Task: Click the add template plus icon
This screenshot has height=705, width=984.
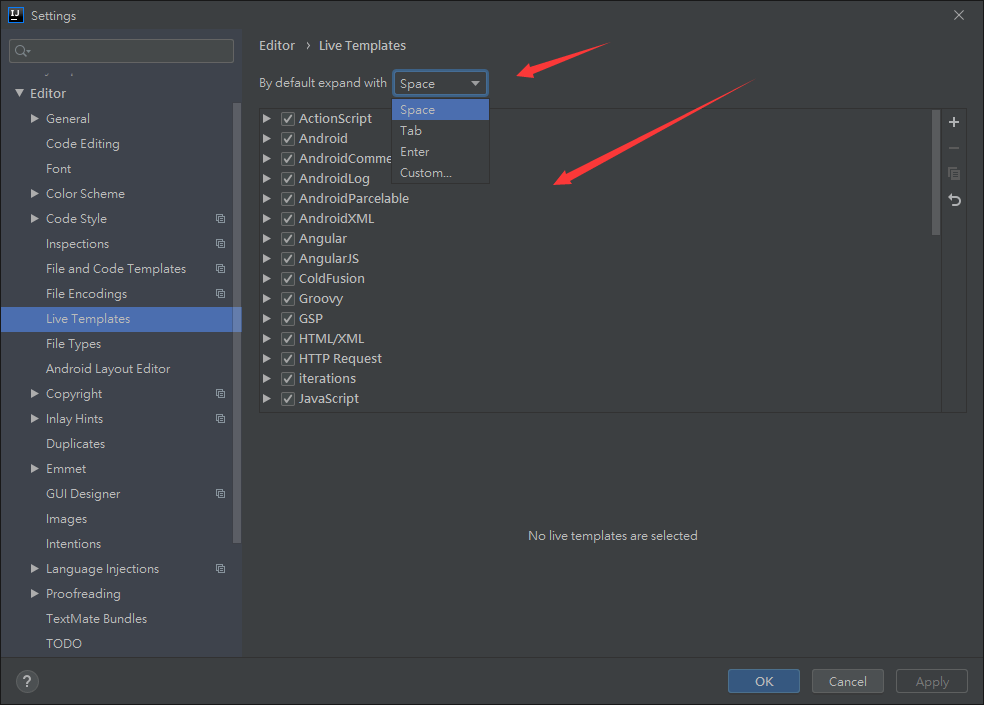Action: click(954, 122)
